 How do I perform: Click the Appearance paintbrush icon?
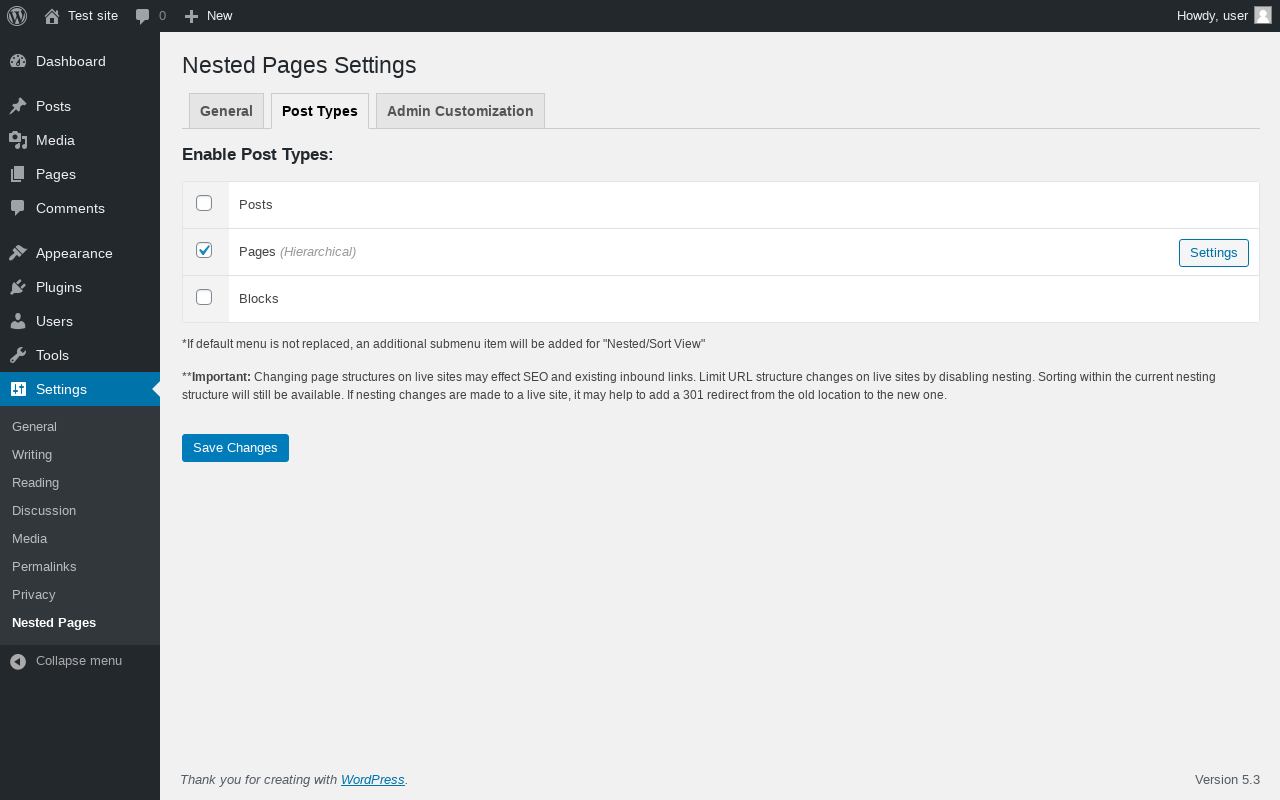18,253
